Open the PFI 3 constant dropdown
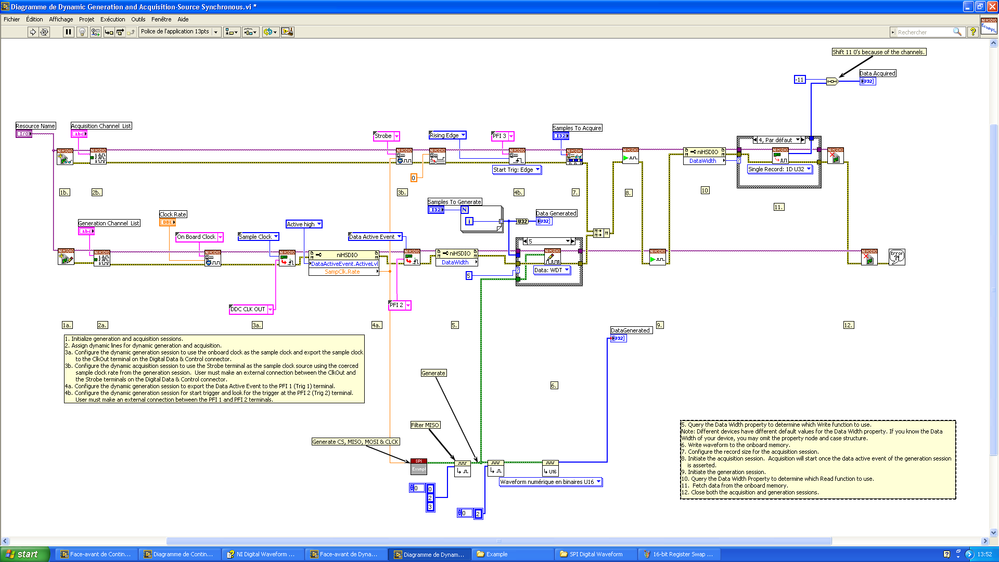 coord(511,136)
